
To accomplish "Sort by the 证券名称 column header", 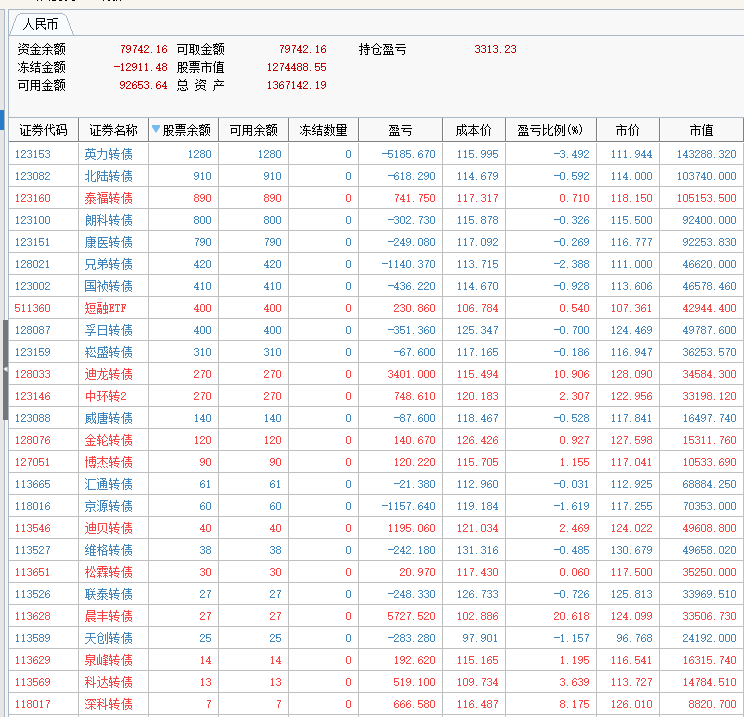I will point(112,130).
